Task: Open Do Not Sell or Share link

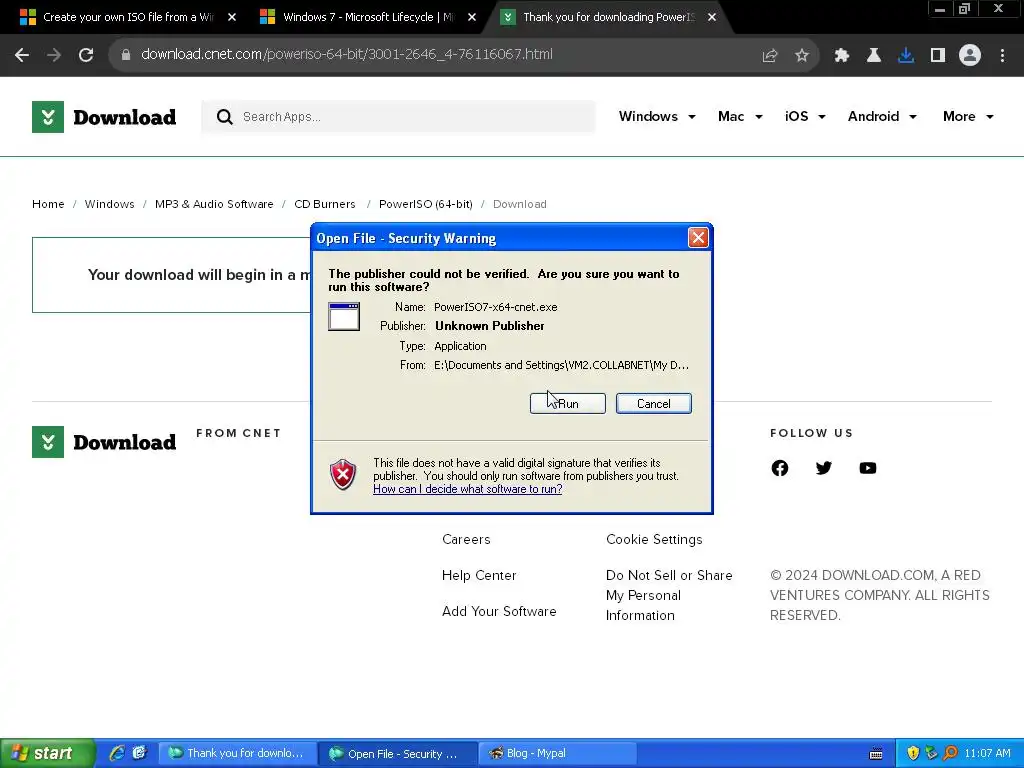Action: click(669, 595)
